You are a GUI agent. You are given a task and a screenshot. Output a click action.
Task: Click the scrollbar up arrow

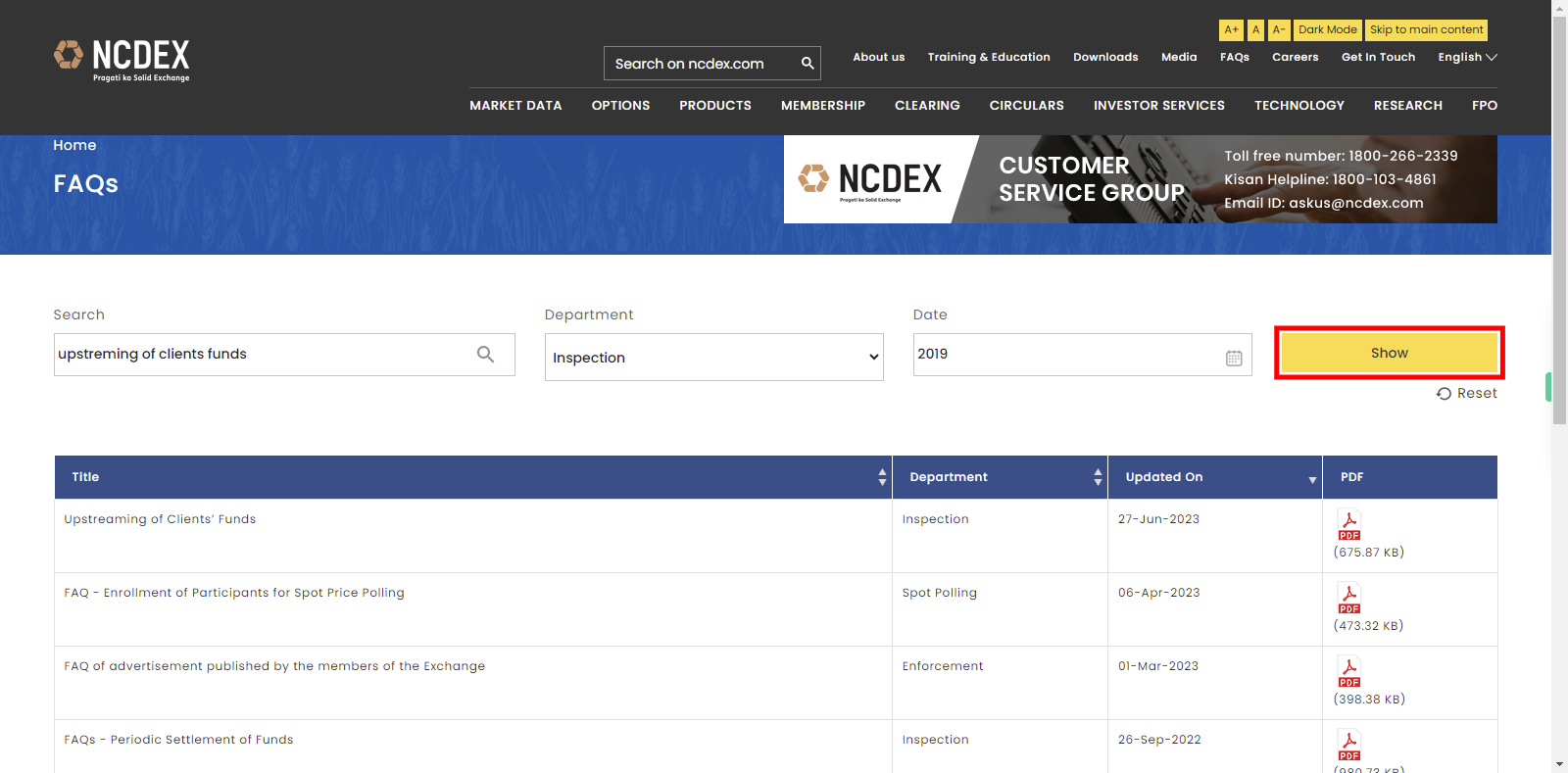[1560, 8]
